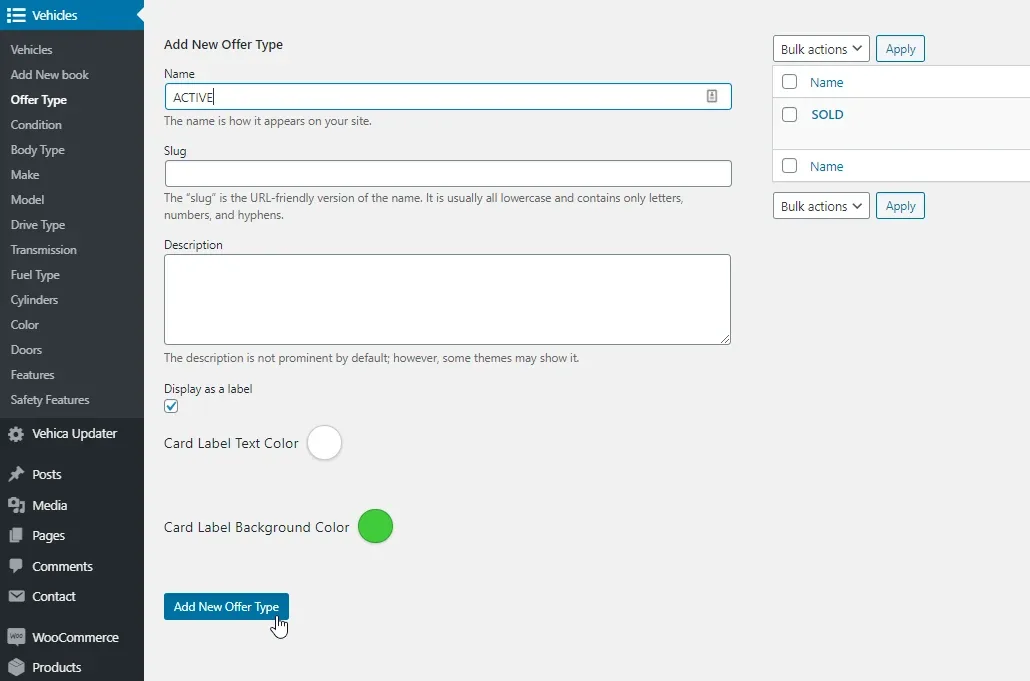Open the top Bulk actions dropdown

pos(821,49)
